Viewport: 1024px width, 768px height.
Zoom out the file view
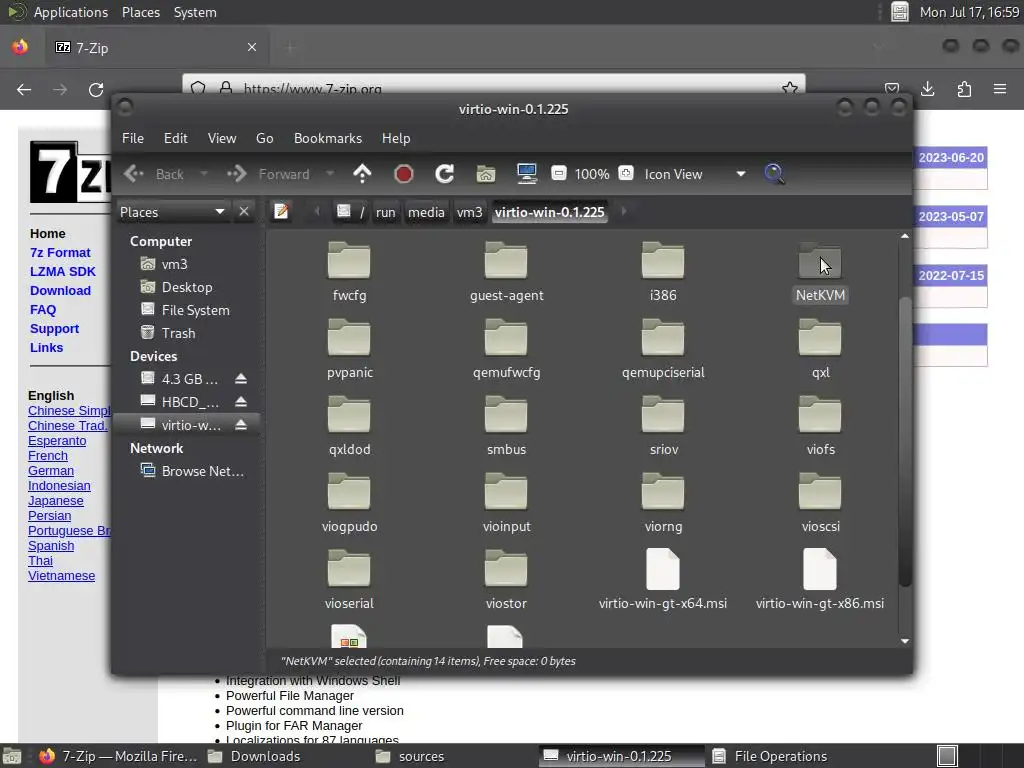pyautogui.click(x=558, y=173)
